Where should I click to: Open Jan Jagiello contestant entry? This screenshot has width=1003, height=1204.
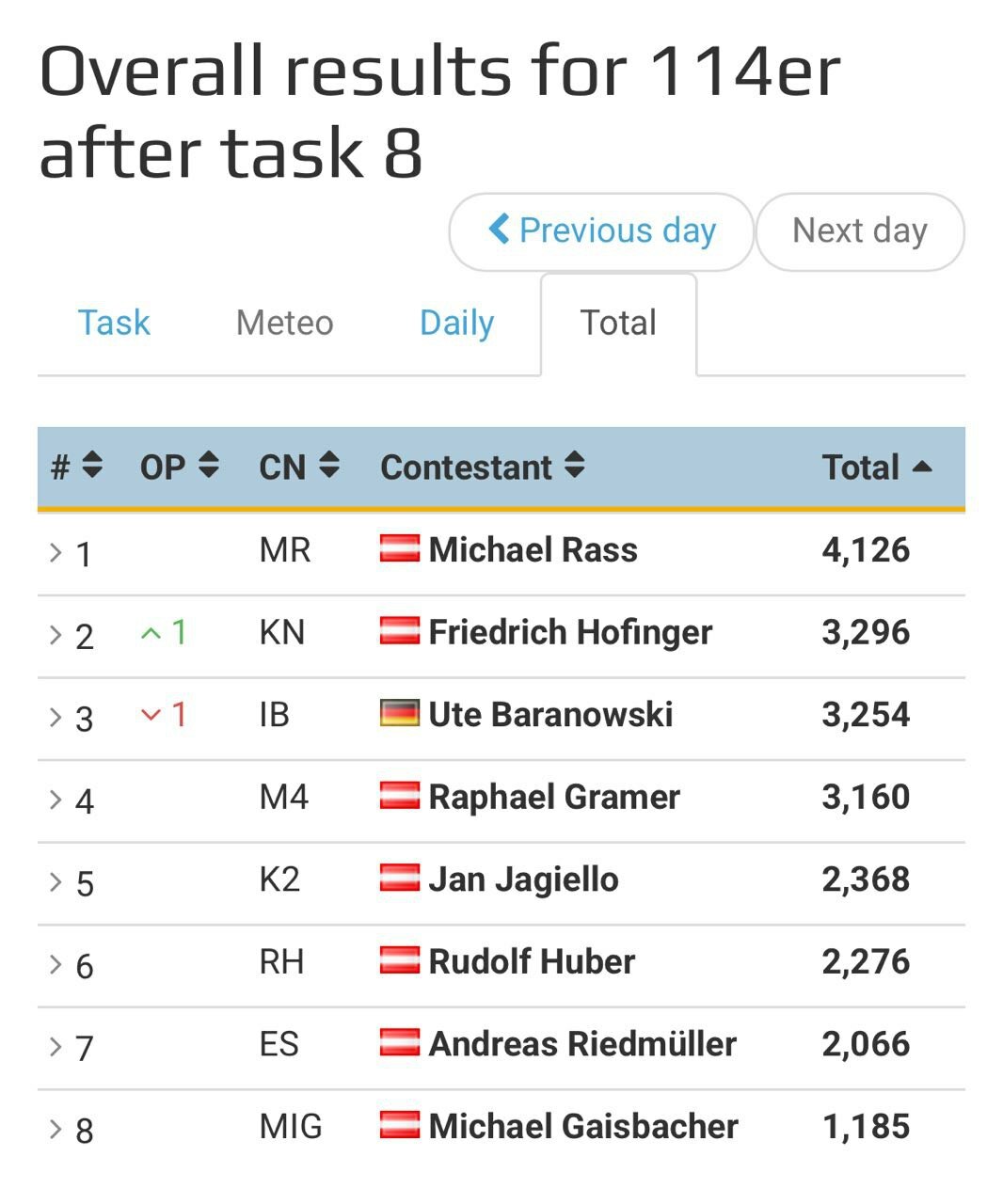(523, 879)
